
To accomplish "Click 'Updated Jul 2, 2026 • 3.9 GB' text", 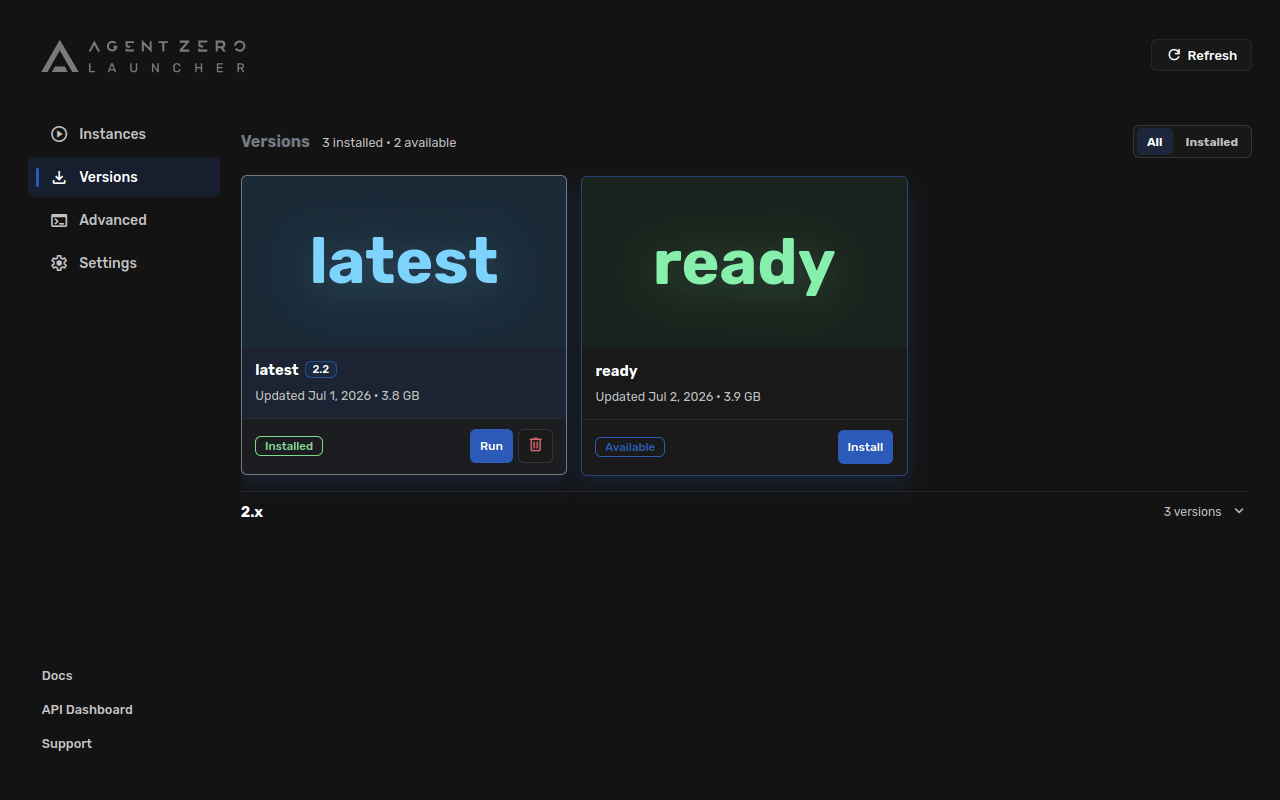I will coord(678,397).
